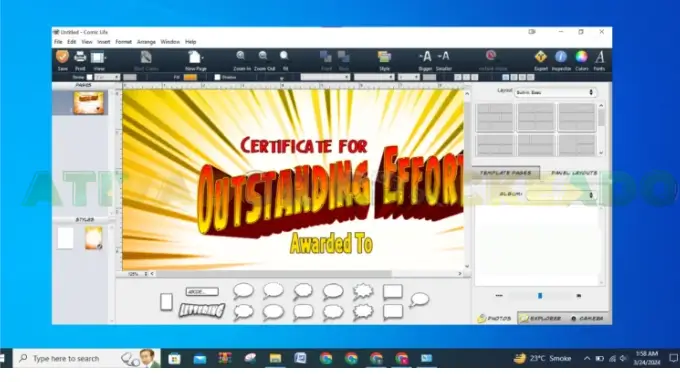Open the Layout dropdown
Image resolution: width=680 pixels, height=382 pixels.
(x=556, y=92)
